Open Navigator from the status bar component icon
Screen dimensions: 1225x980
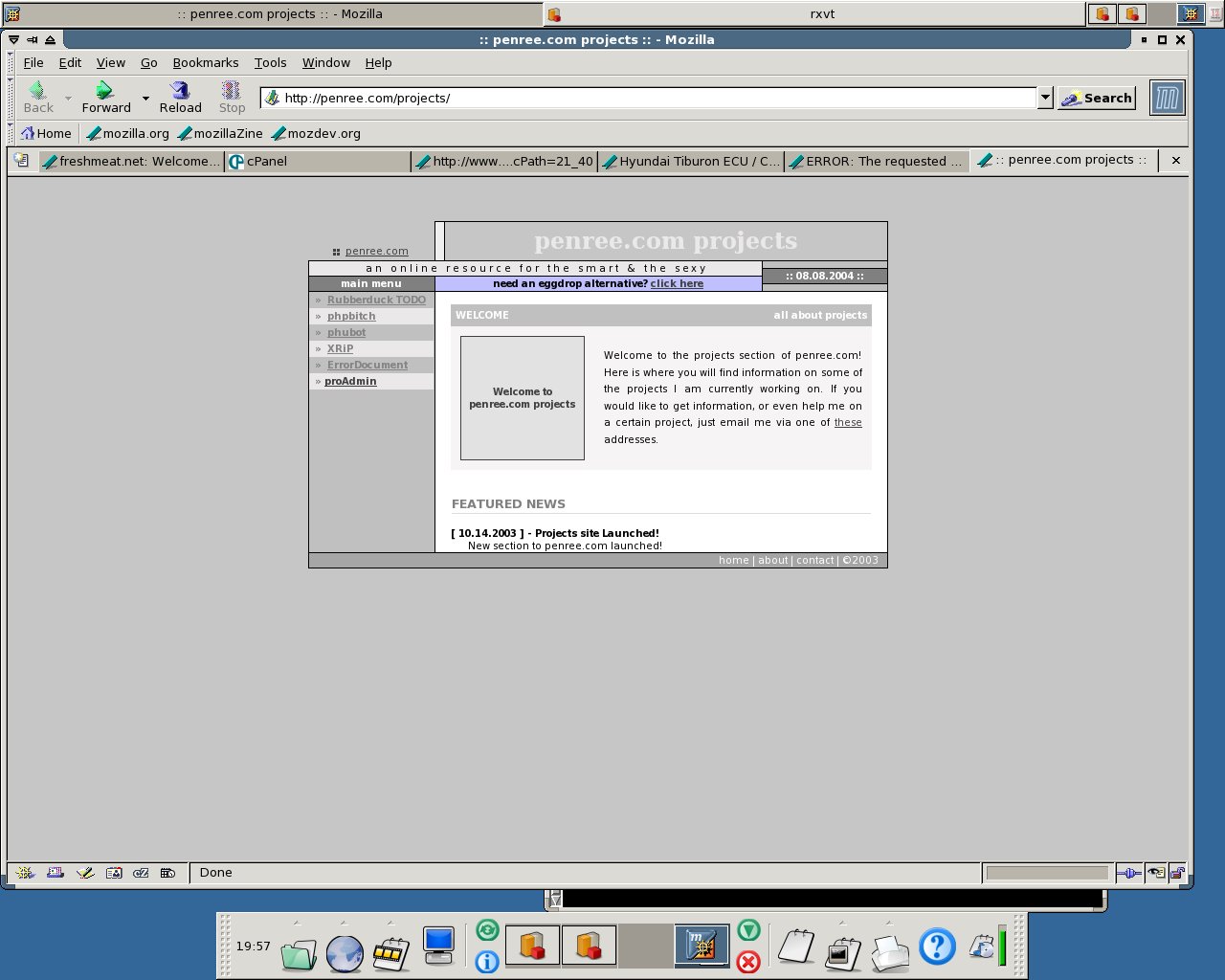point(26,873)
